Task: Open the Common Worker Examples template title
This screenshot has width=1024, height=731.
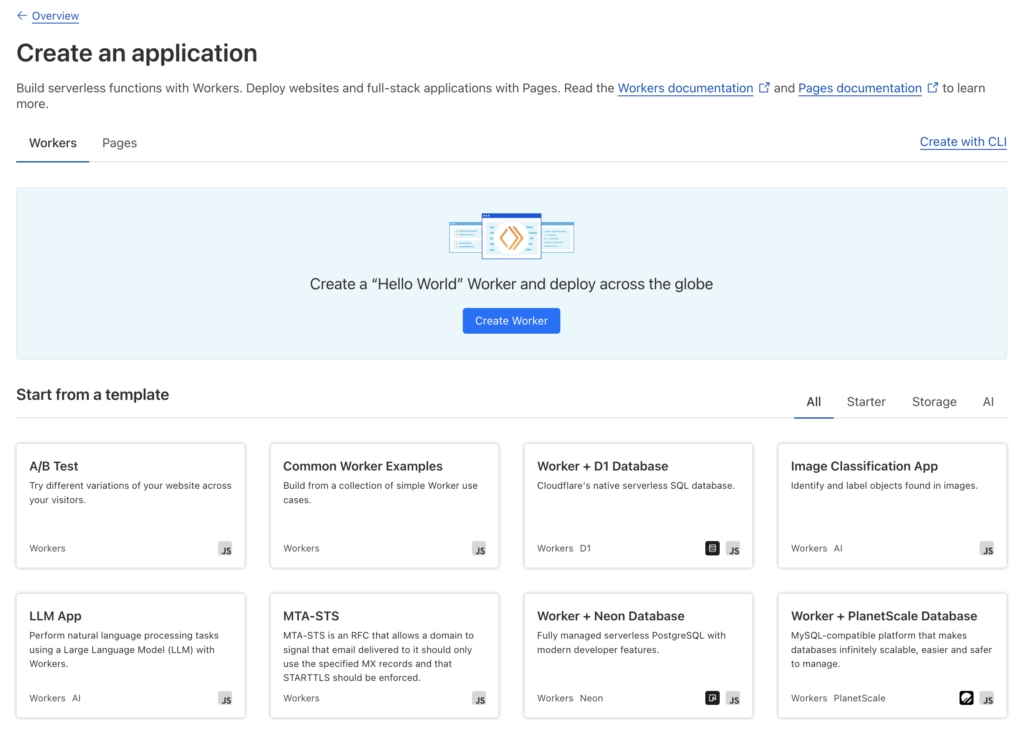Action: [362, 466]
